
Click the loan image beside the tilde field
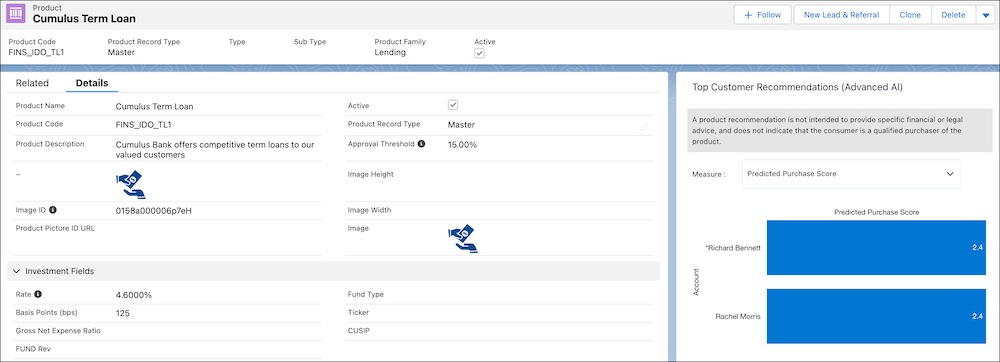click(x=131, y=185)
